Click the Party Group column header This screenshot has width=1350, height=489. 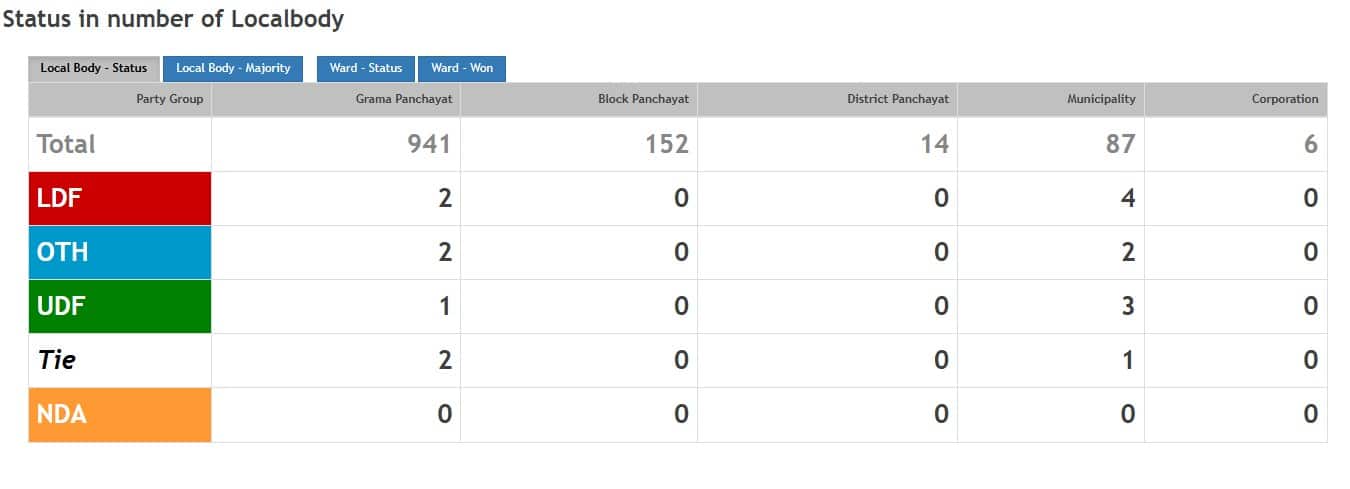coord(169,99)
